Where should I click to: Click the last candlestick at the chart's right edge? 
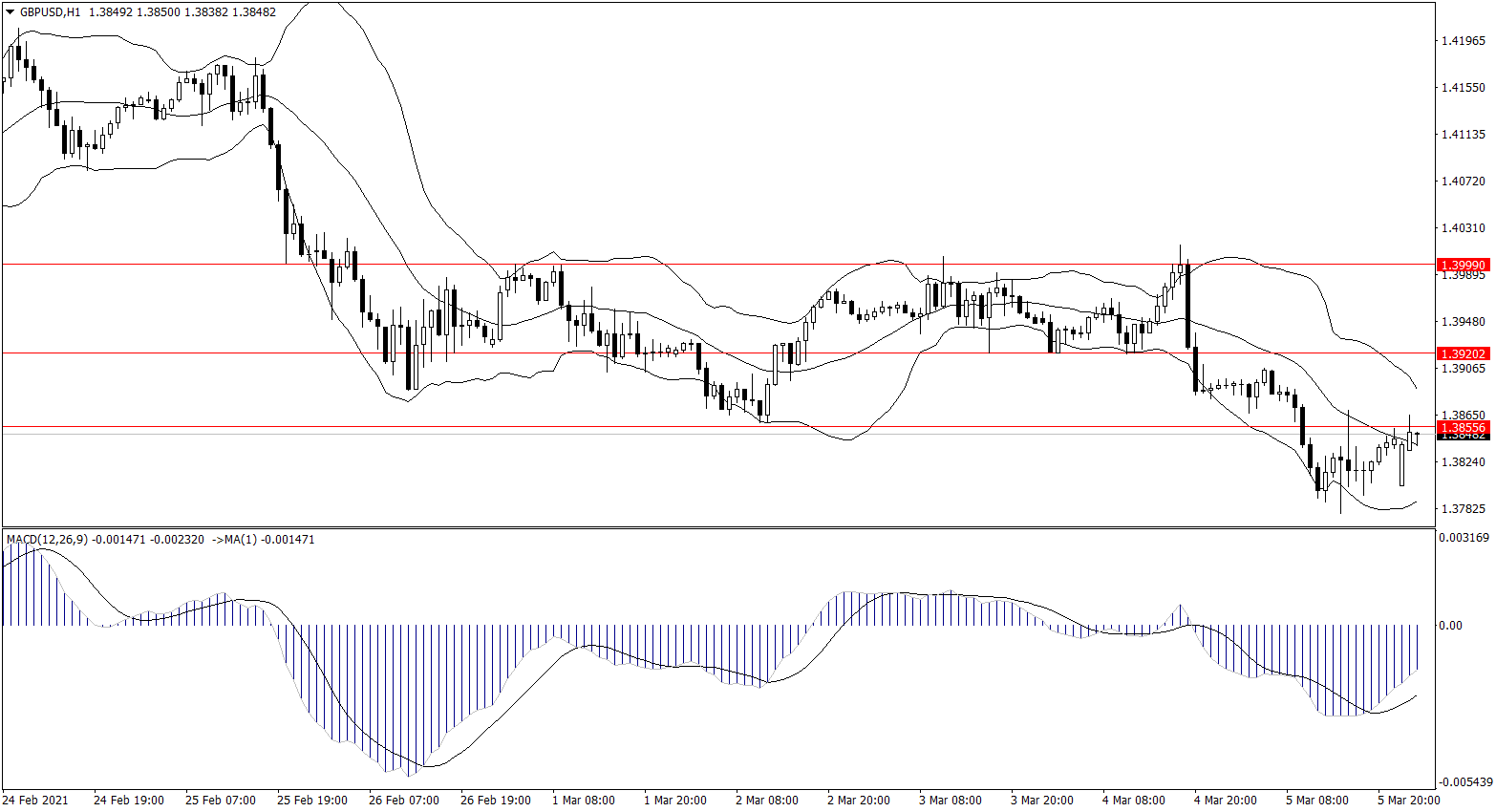(1417, 437)
